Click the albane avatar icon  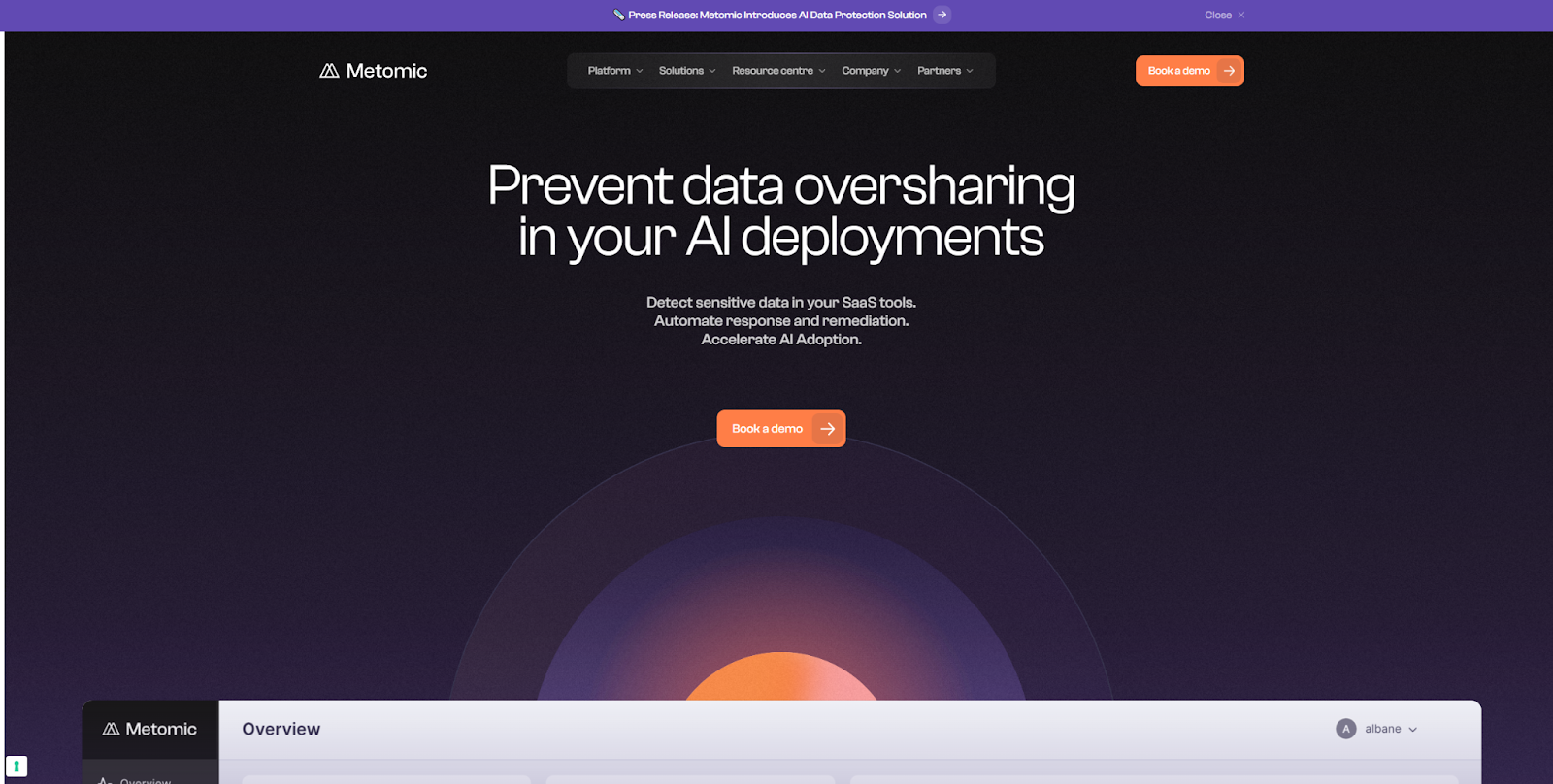point(1345,729)
